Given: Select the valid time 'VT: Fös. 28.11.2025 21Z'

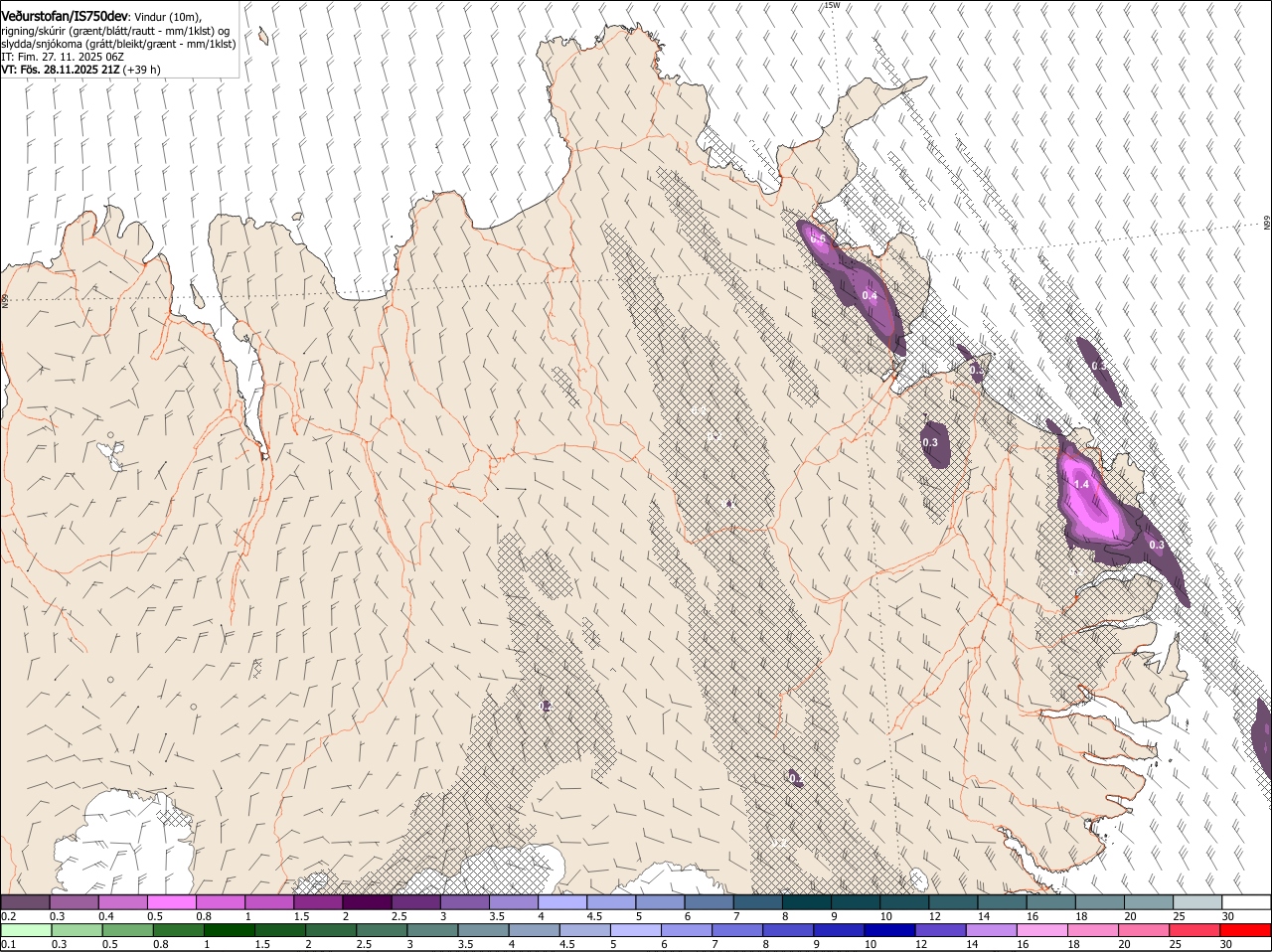Looking at the screenshot, I should [60, 70].
